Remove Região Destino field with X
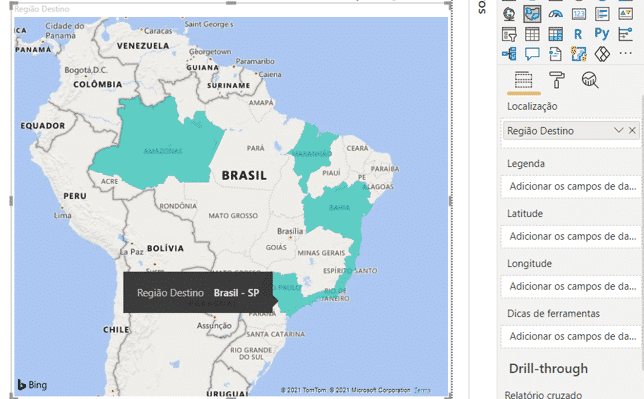Screen dimensions: 644x399 coord(632,131)
